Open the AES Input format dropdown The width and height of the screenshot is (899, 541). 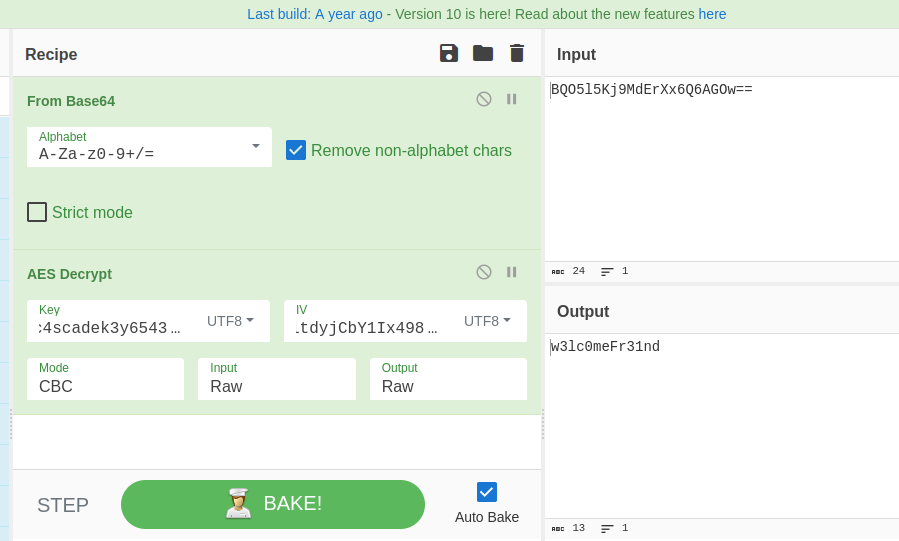(277, 379)
